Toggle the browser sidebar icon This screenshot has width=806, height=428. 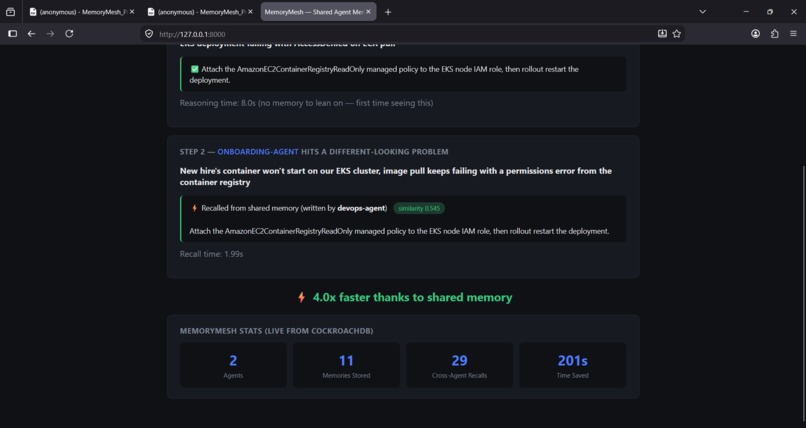12,34
